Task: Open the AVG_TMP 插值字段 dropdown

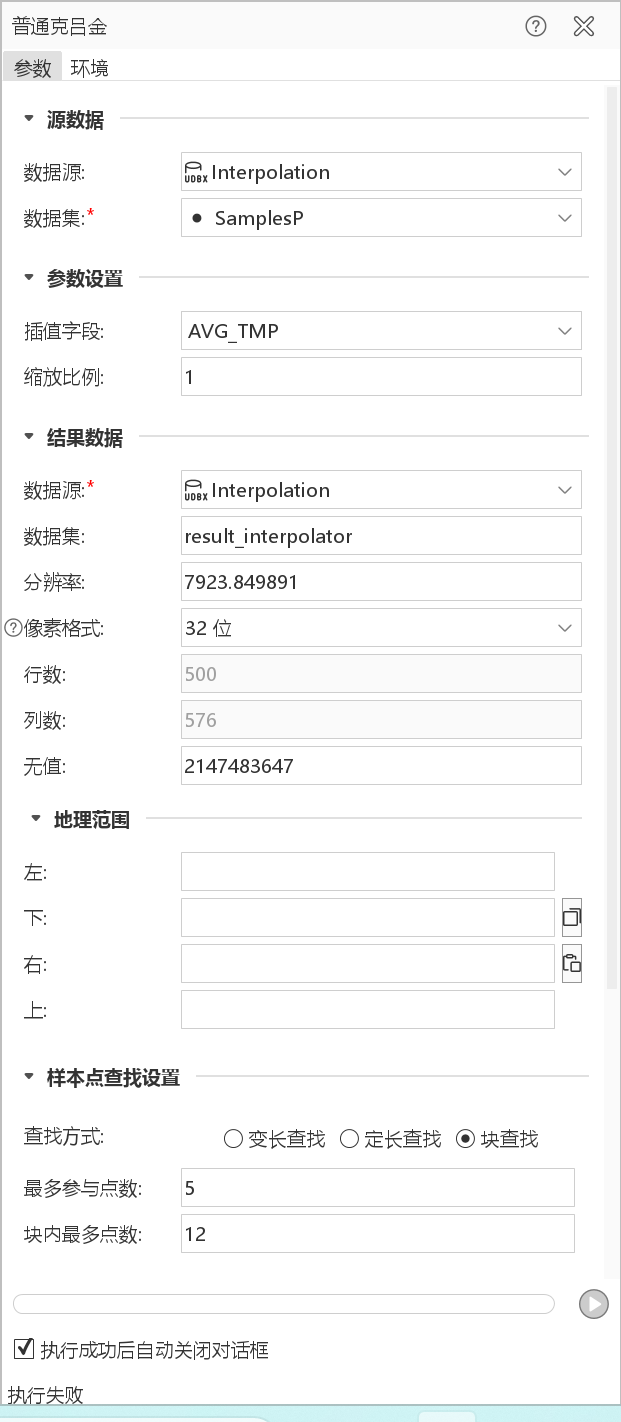Action: [381, 331]
